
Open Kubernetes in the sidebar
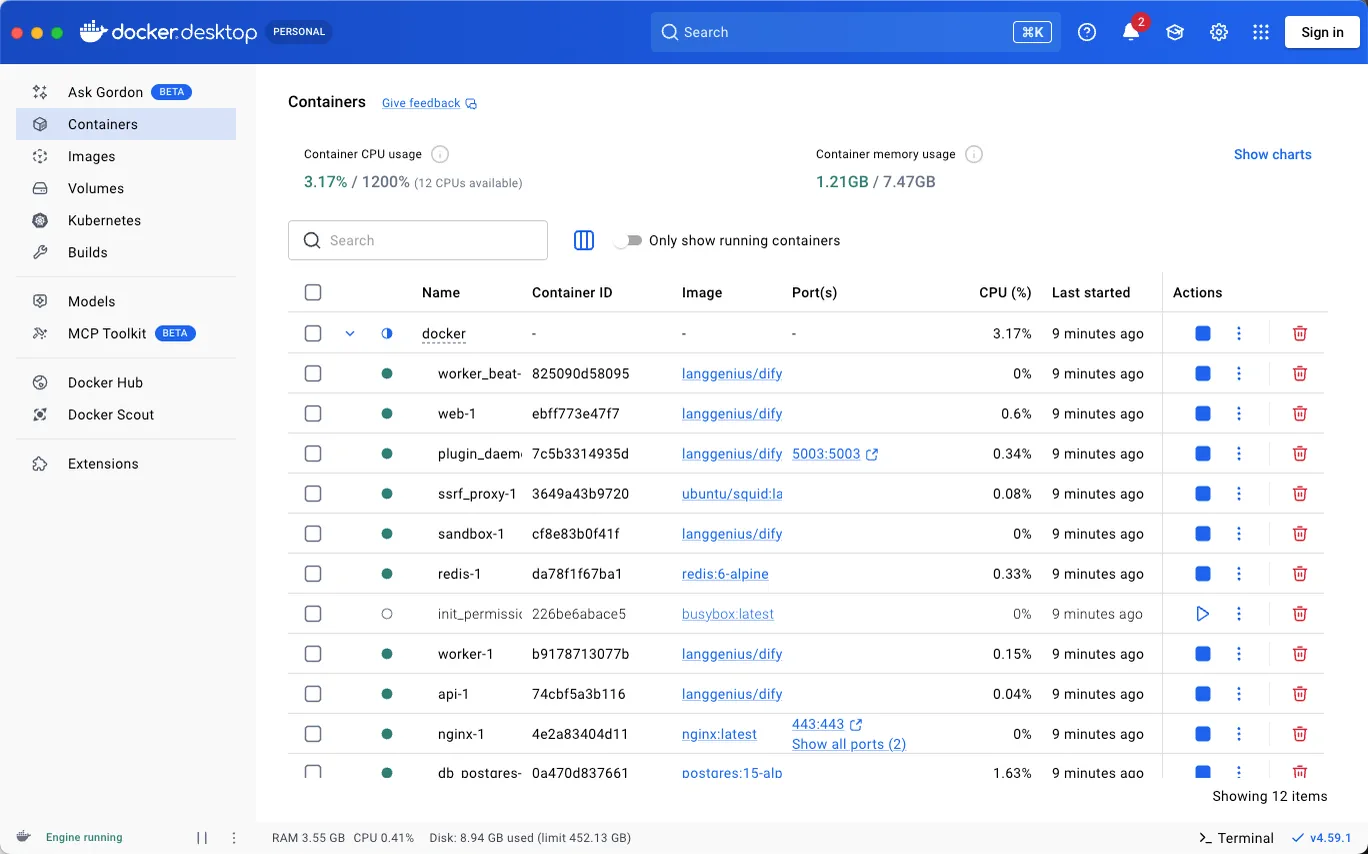(x=126, y=220)
